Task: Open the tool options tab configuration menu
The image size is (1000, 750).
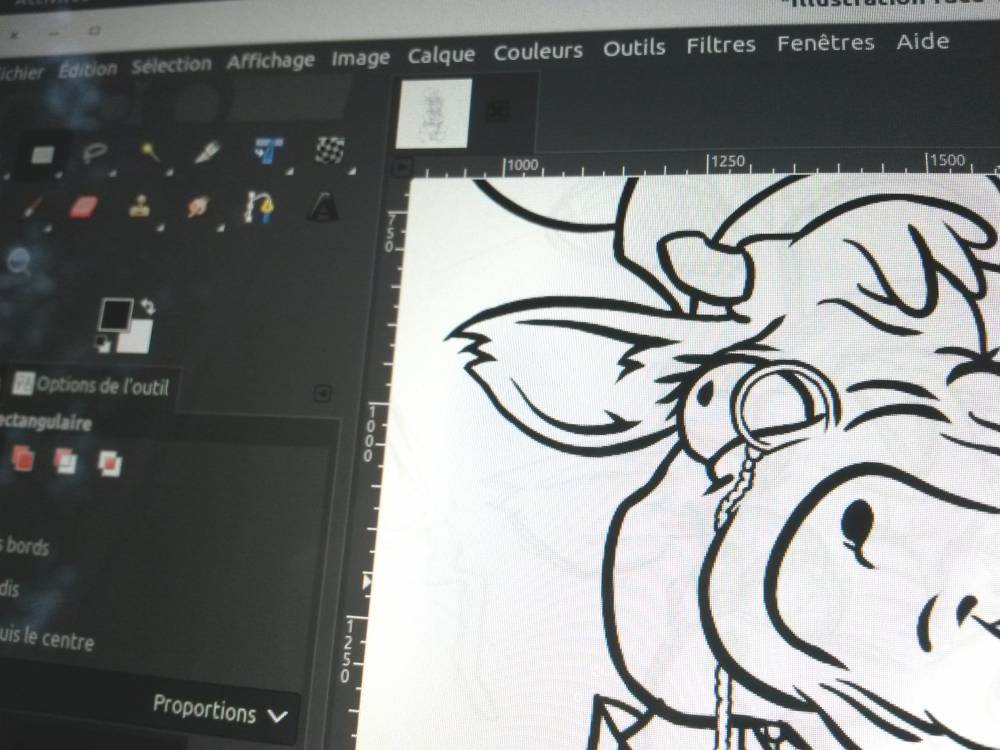Action: tap(322, 393)
